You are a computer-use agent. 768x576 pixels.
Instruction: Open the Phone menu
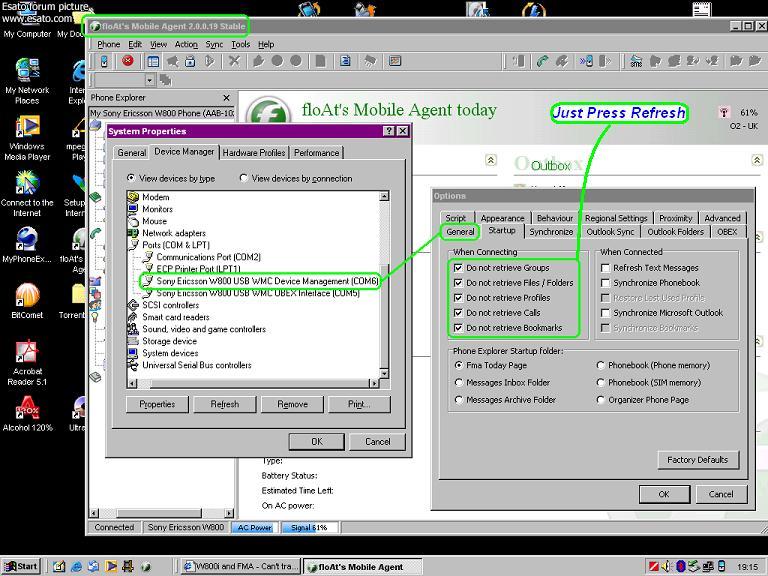pyautogui.click(x=108, y=44)
